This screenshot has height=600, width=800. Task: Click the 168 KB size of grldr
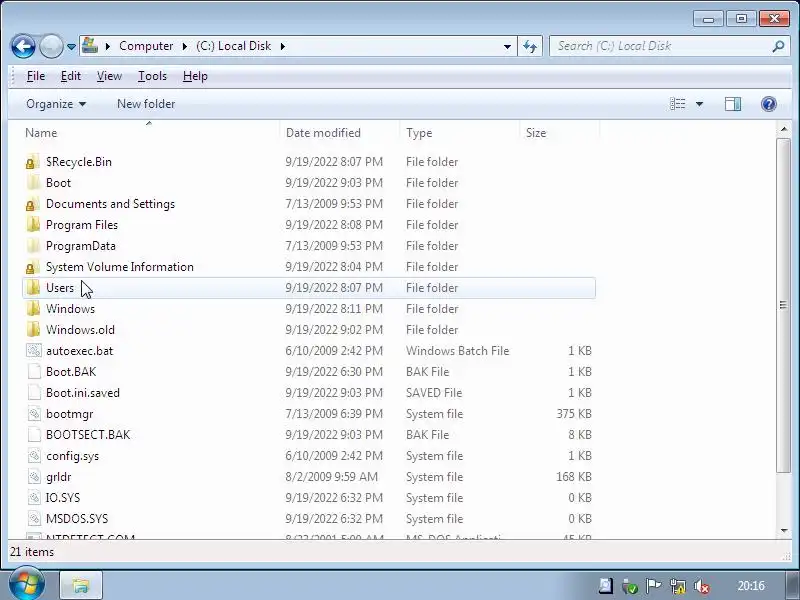click(574, 477)
